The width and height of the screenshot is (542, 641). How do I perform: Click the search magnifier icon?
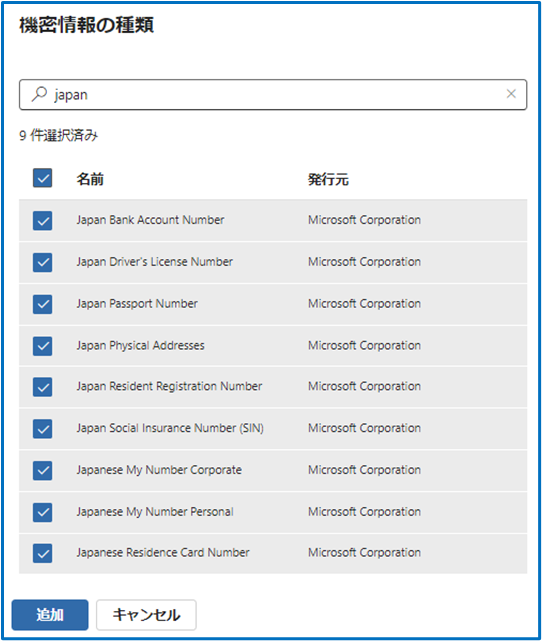point(39,94)
